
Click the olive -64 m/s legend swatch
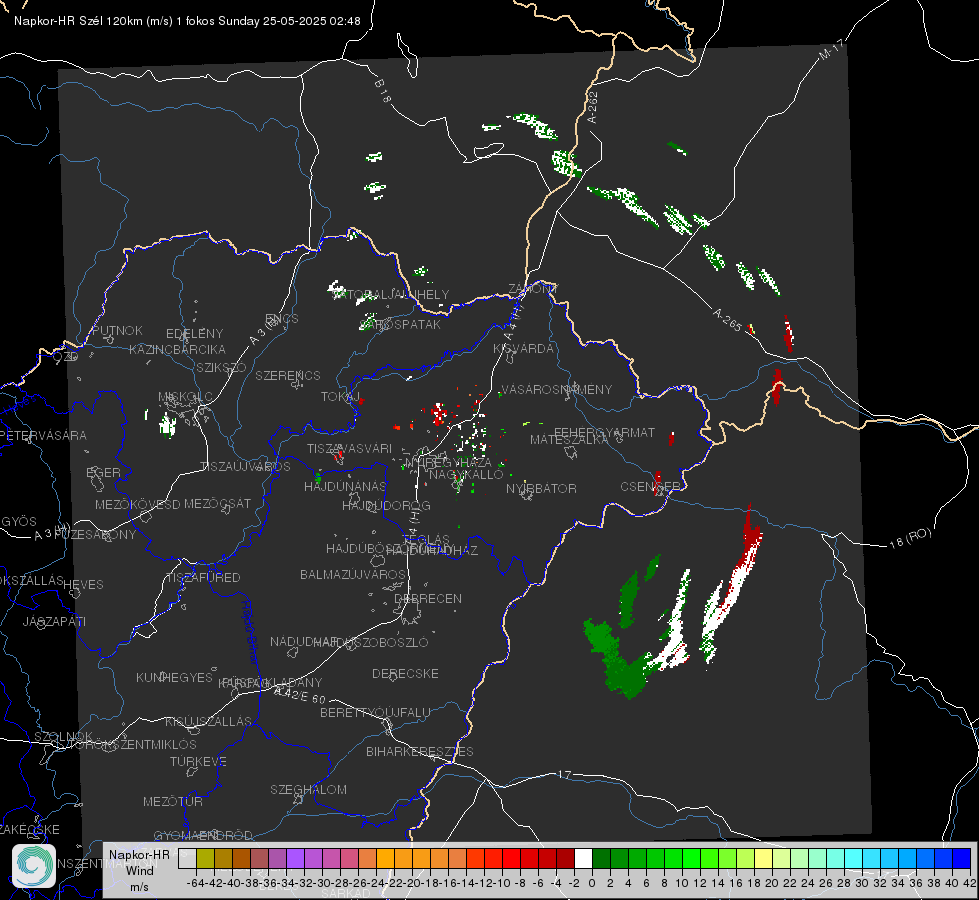(205, 858)
